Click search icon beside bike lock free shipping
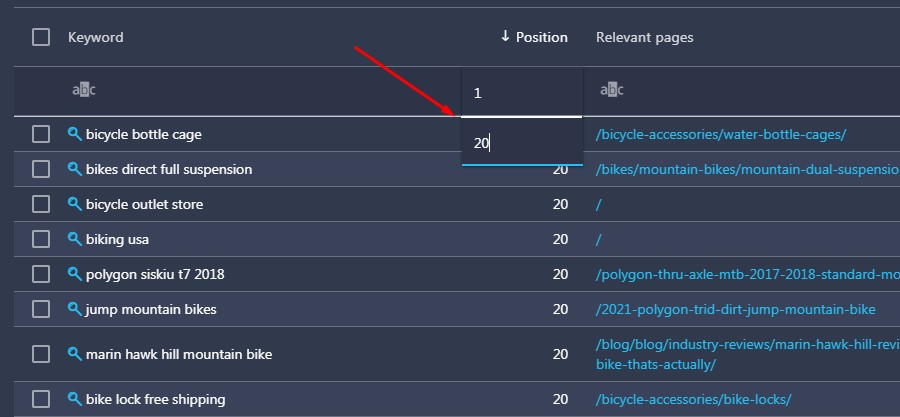900x417 pixels. pos(75,399)
